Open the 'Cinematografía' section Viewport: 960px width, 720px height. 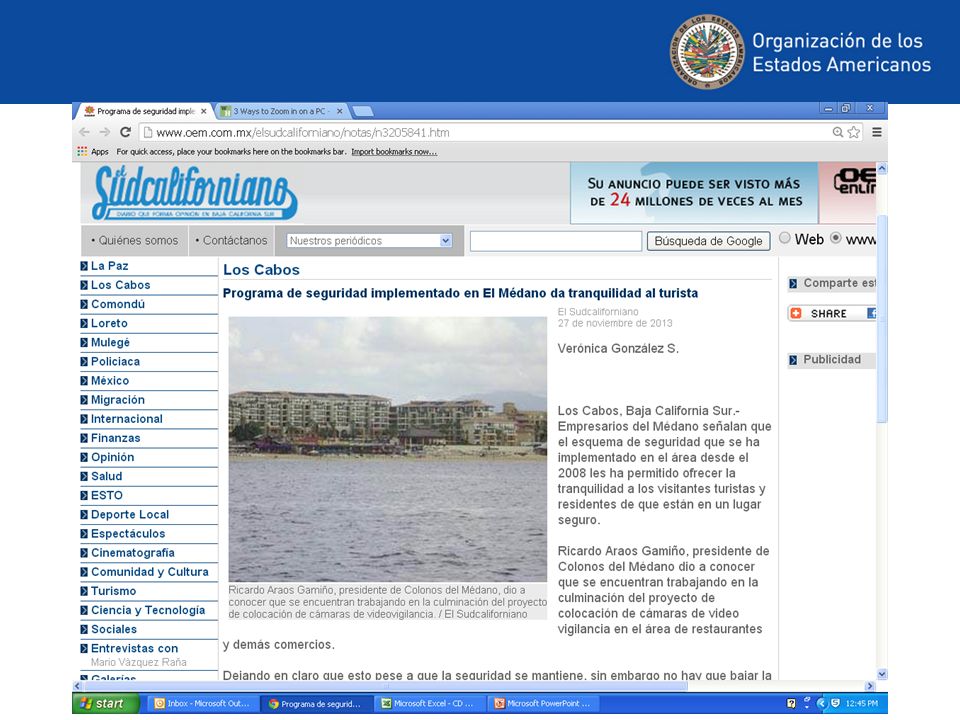[133, 552]
